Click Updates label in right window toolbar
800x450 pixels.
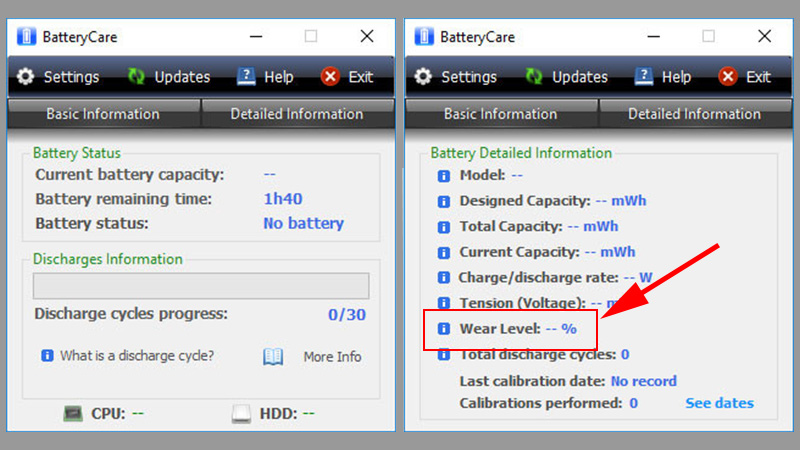[580, 77]
